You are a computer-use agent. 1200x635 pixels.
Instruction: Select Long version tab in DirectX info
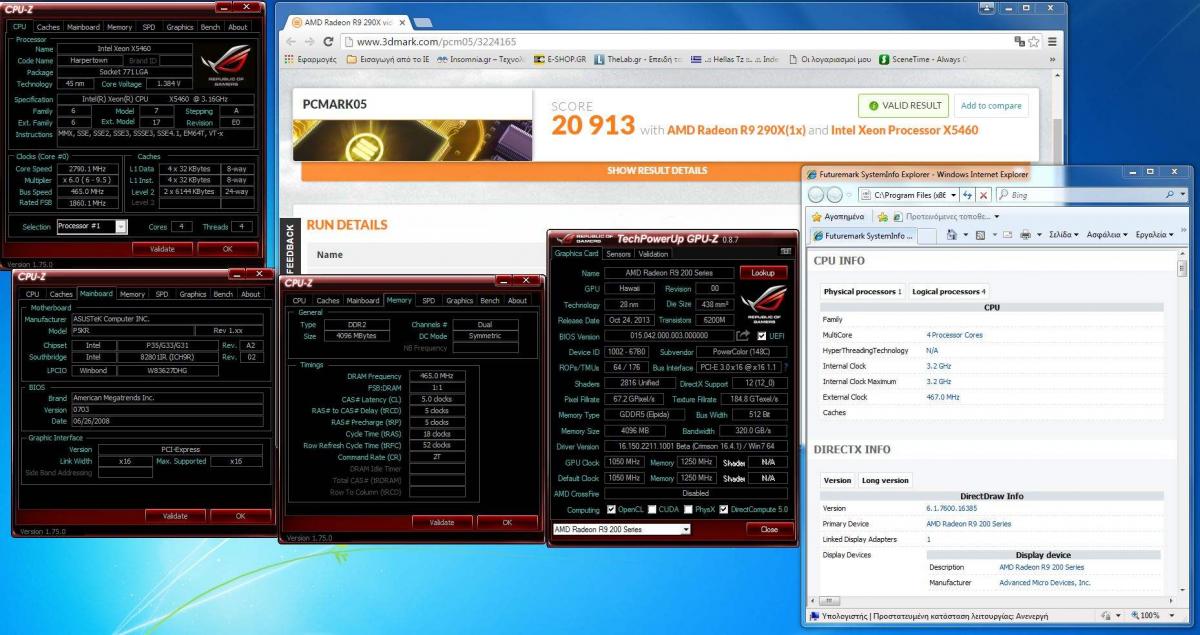click(885, 480)
